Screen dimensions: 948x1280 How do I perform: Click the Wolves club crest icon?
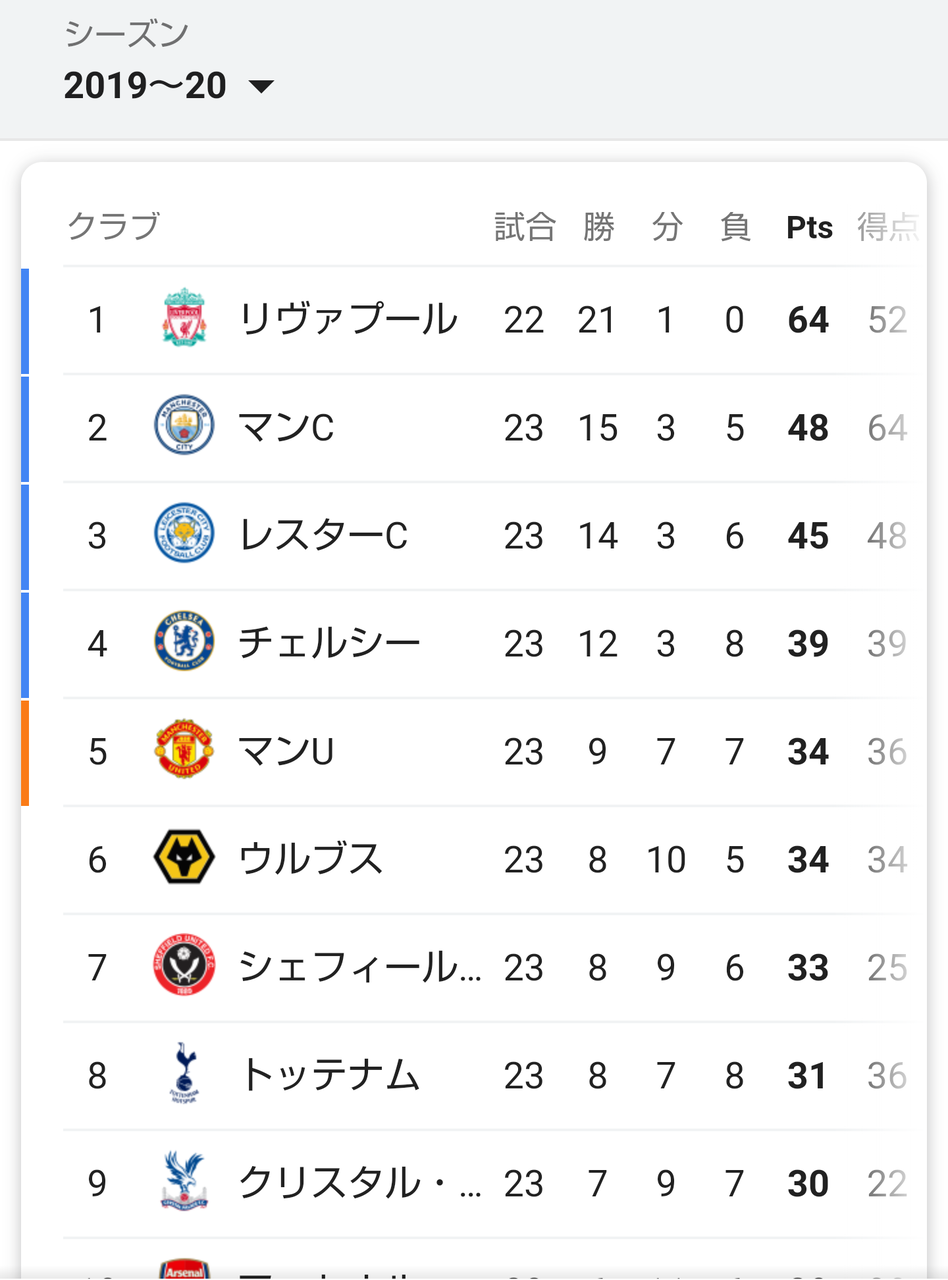tap(184, 859)
